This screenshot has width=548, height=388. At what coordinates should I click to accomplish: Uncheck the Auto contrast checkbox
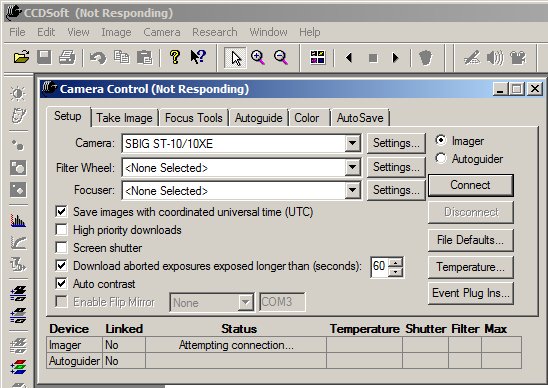61,283
